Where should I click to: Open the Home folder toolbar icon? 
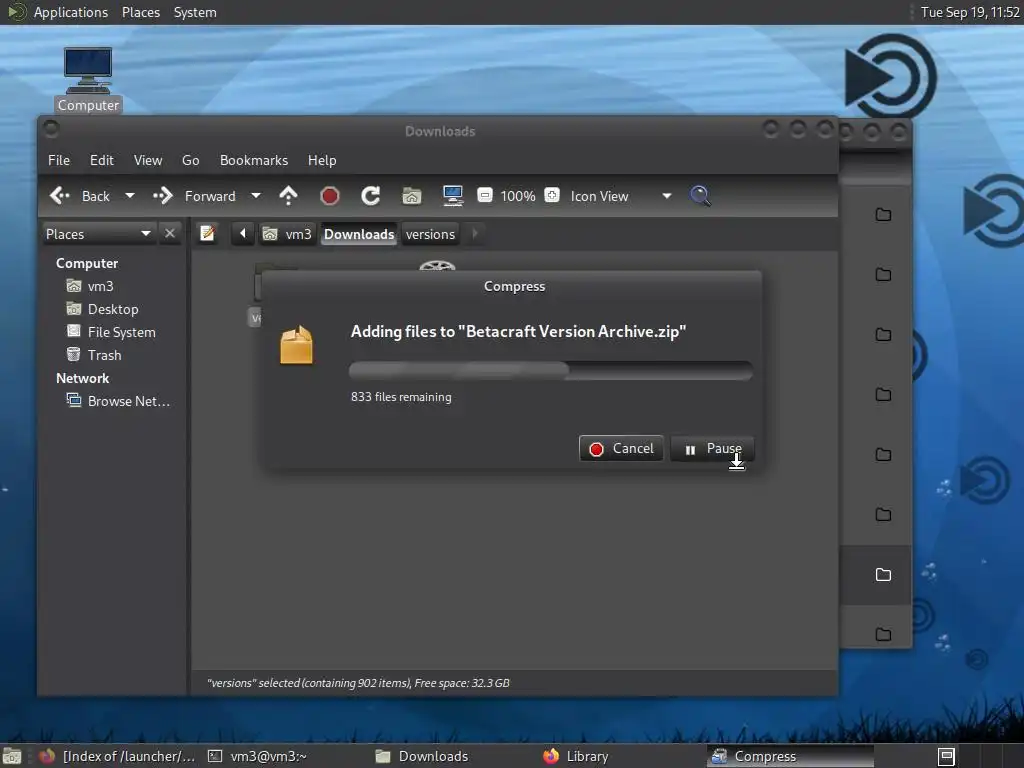coord(411,196)
